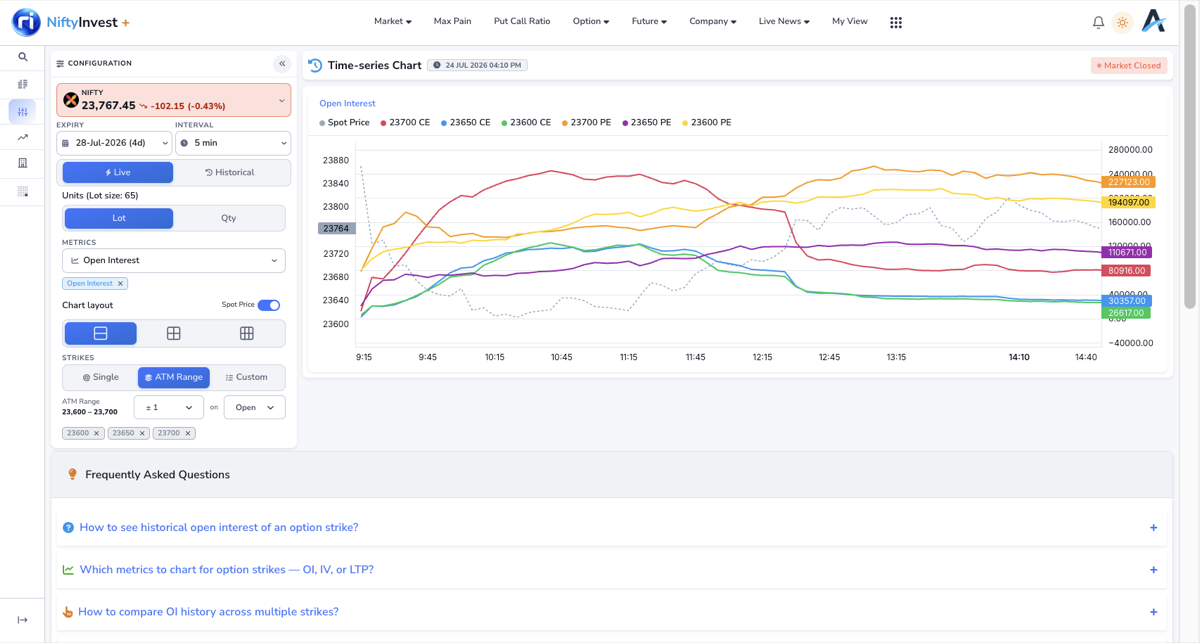Remove the 23650 strike tag
Image resolution: width=1200 pixels, height=643 pixels.
pos(142,434)
